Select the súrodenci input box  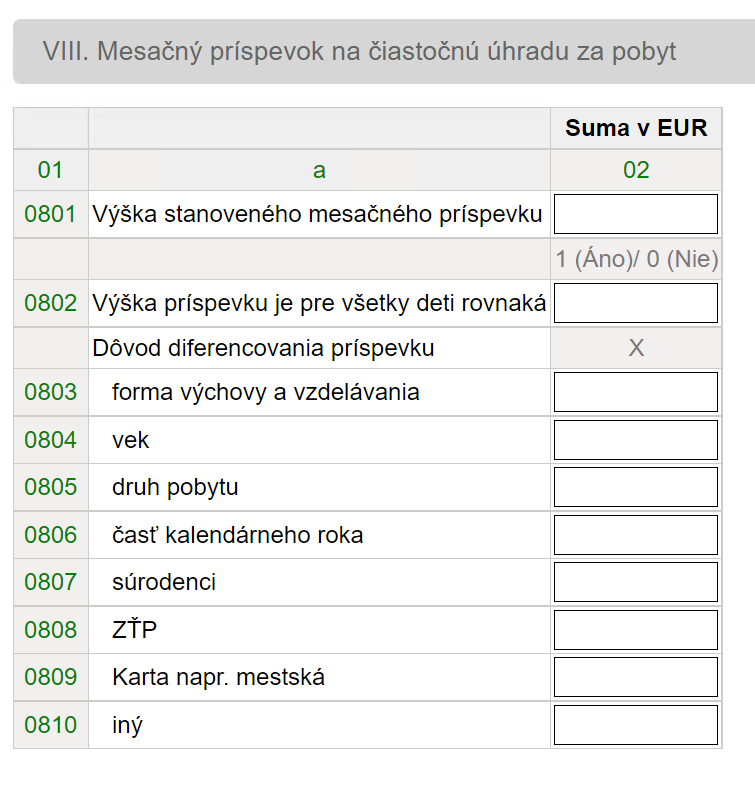coord(636,582)
